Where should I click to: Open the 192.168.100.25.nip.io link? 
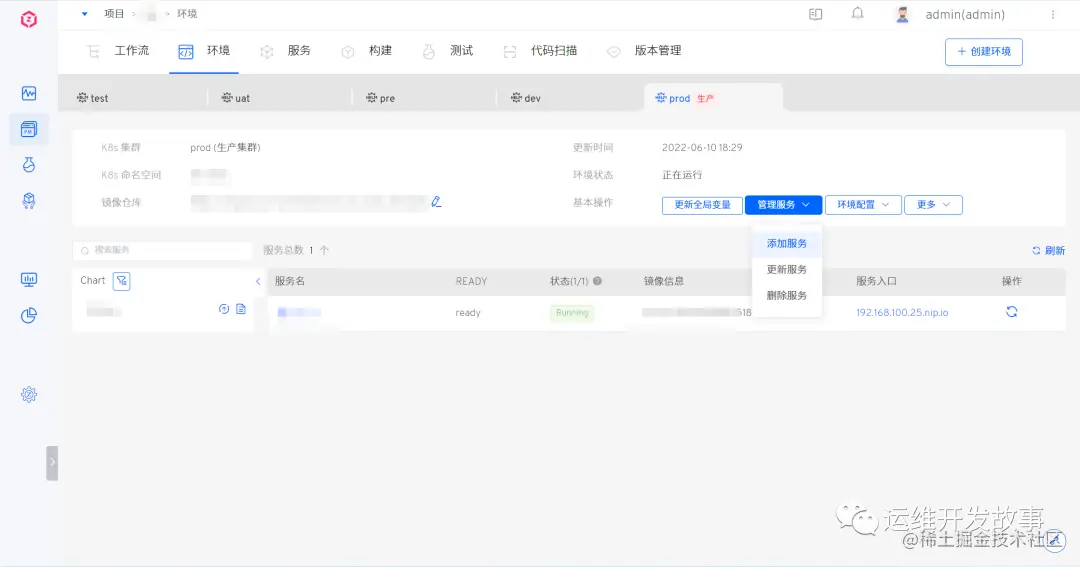902,313
